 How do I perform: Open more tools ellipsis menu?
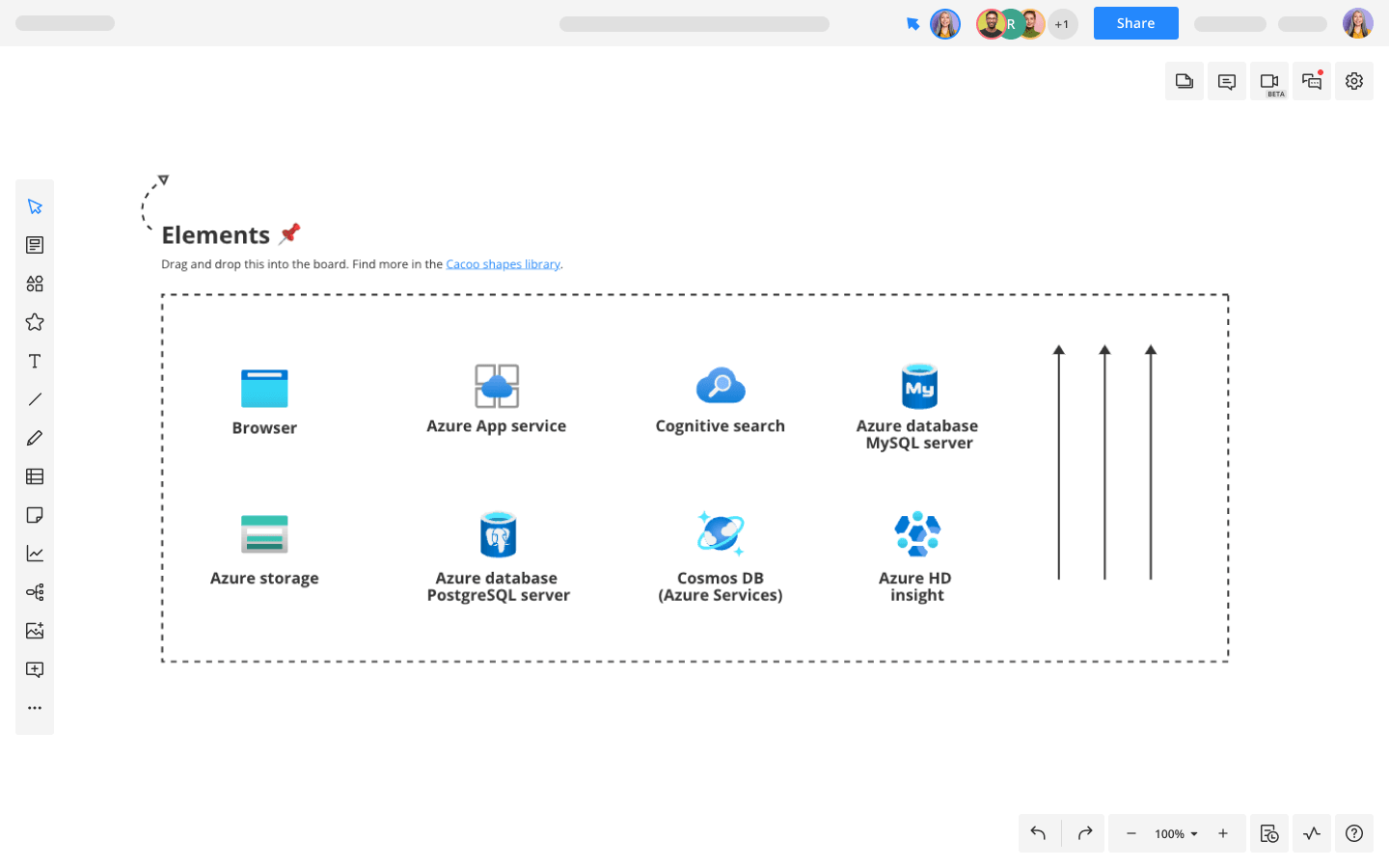pos(35,708)
